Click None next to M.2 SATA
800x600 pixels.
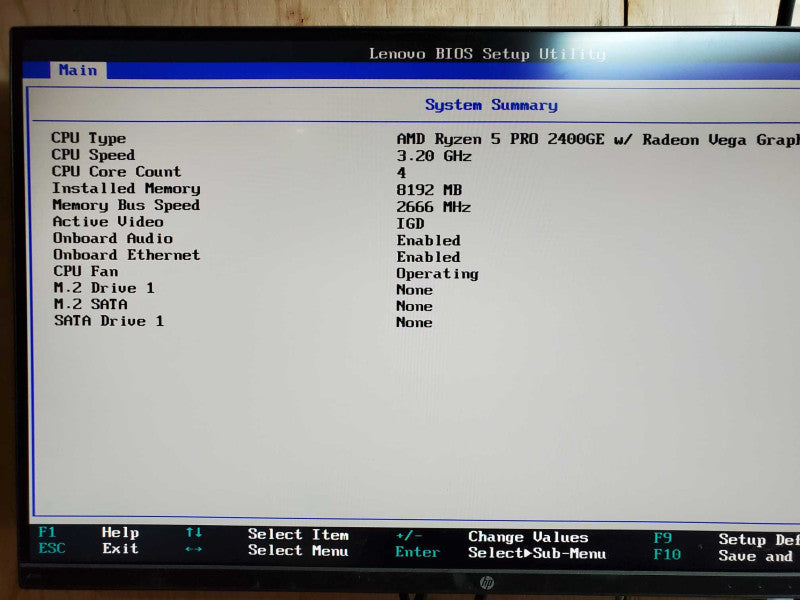click(414, 306)
